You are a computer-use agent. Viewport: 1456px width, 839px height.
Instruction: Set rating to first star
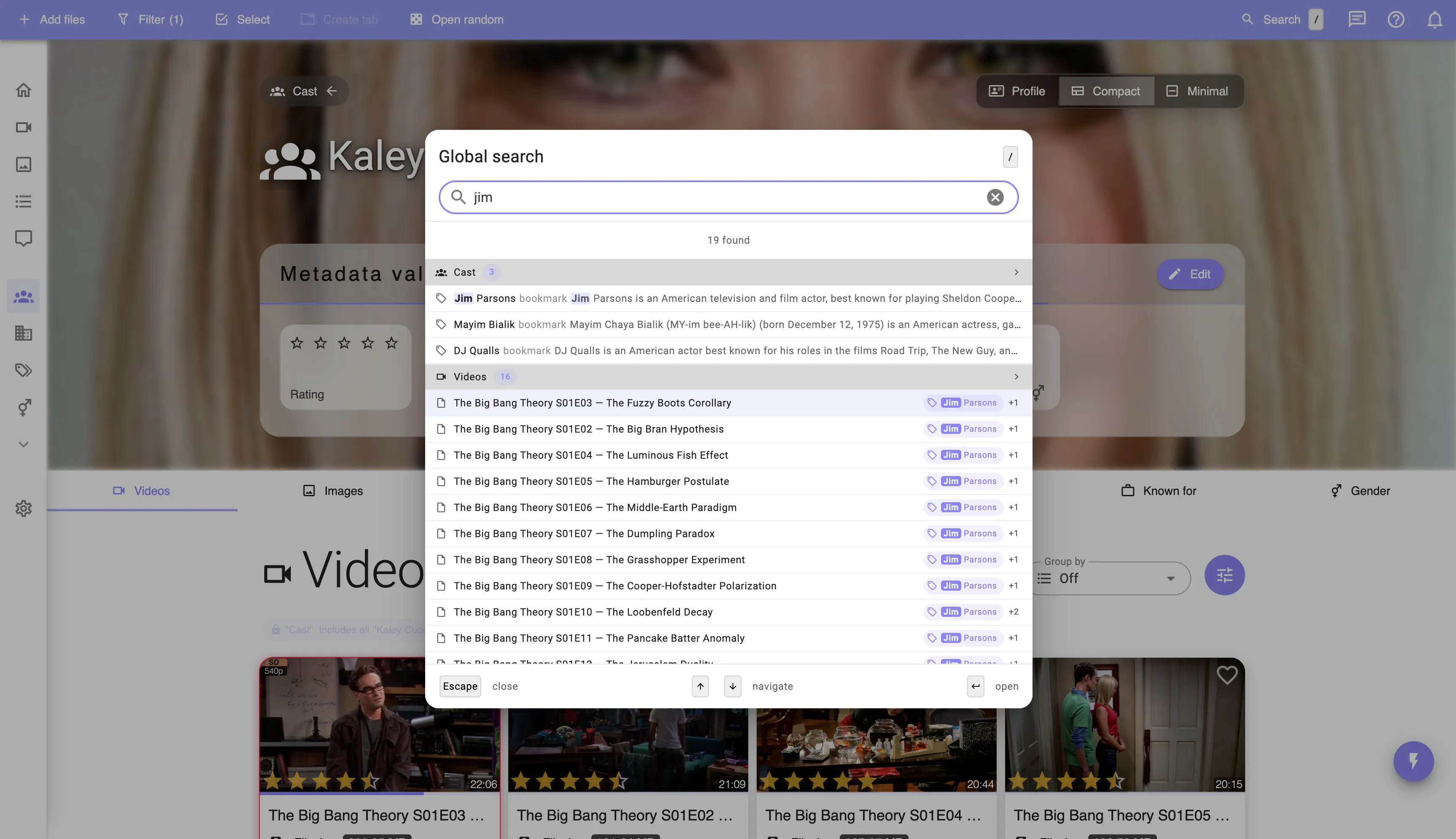click(297, 344)
